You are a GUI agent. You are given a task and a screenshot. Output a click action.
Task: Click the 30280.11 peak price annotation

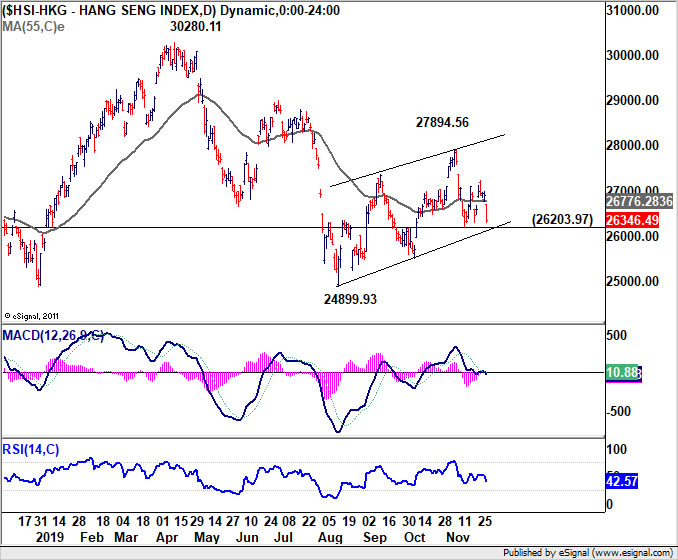click(x=195, y=26)
